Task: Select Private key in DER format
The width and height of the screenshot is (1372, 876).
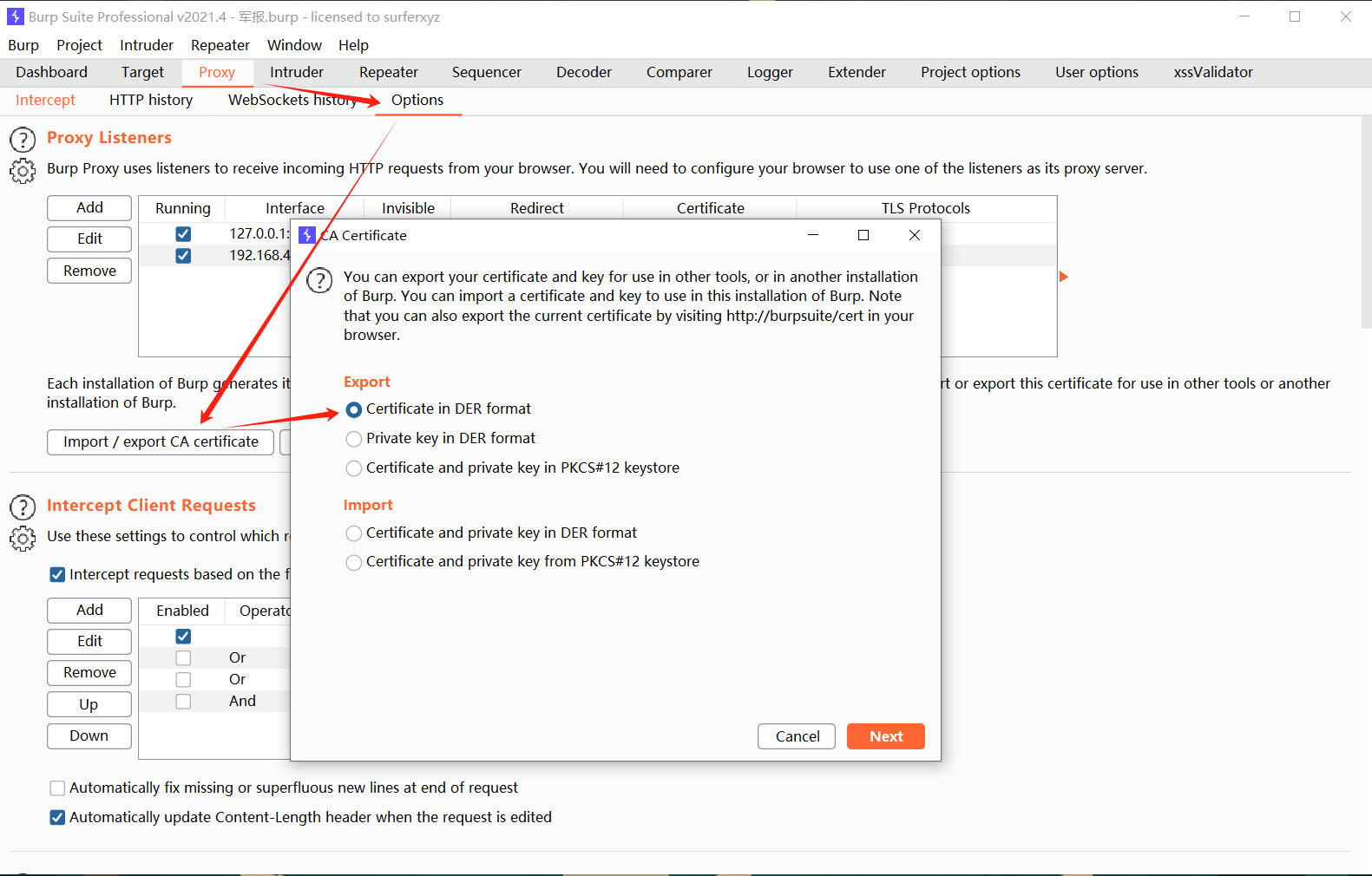Action: [x=354, y=439]
